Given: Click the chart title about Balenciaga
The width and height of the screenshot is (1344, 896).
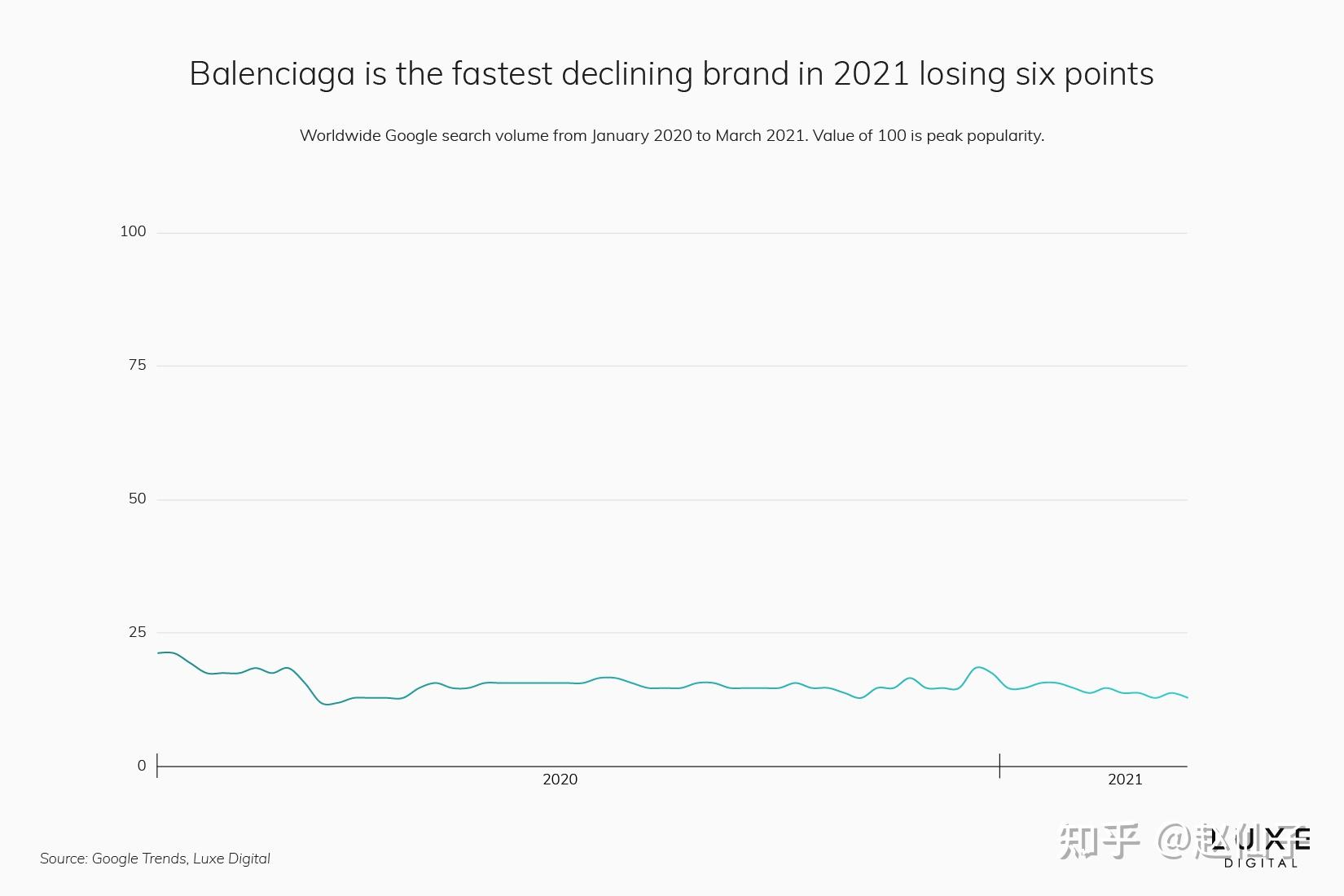Looking at the screenshot, I should coord(671,74).
